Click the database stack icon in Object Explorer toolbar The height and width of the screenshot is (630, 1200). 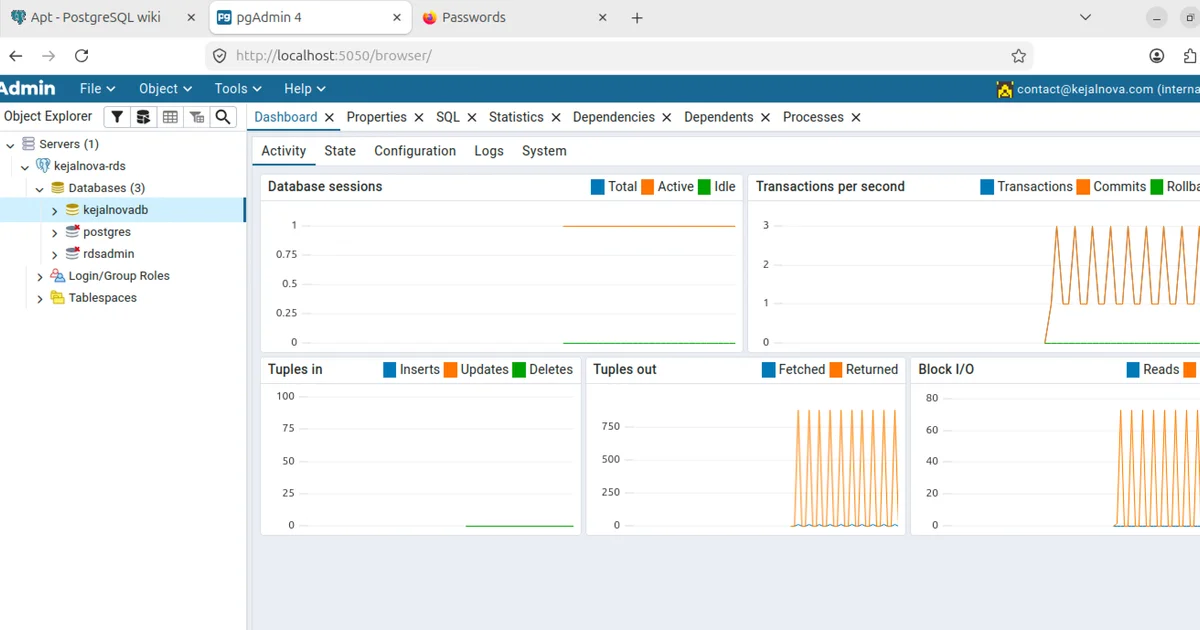click(144, 117)
